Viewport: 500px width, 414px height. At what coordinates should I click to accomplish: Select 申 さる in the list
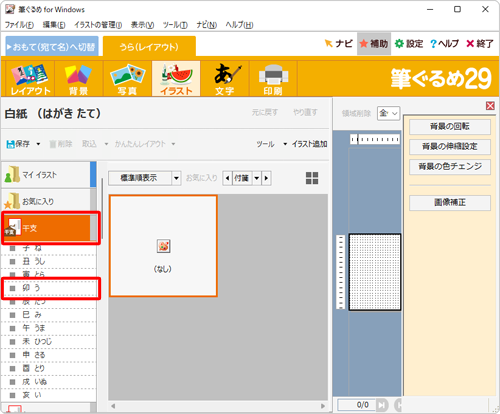coord(49,355)
